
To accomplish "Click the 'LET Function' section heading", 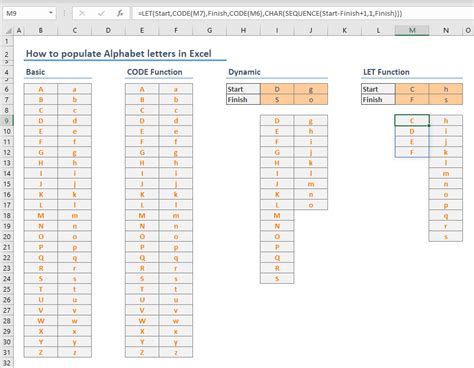I will [386, 72].
